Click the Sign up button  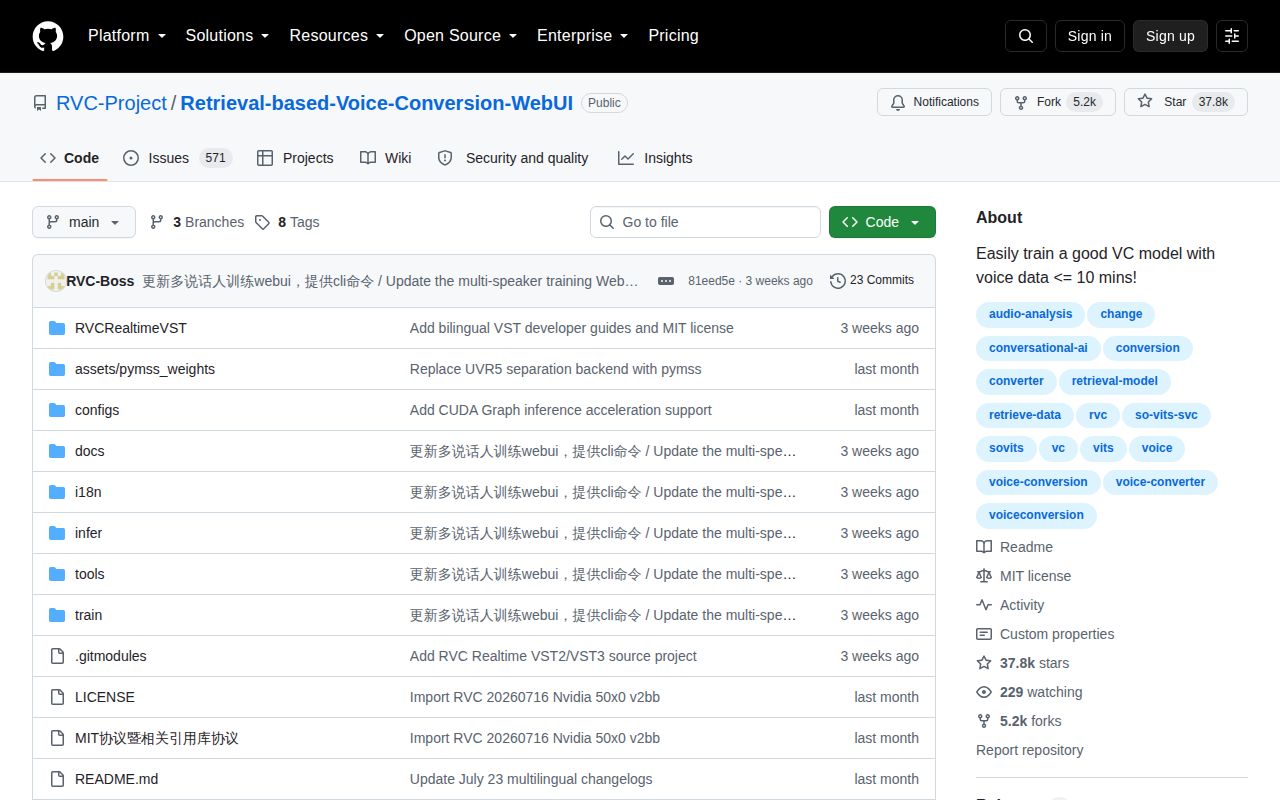pyautogui.click(x=1170, y=36)
